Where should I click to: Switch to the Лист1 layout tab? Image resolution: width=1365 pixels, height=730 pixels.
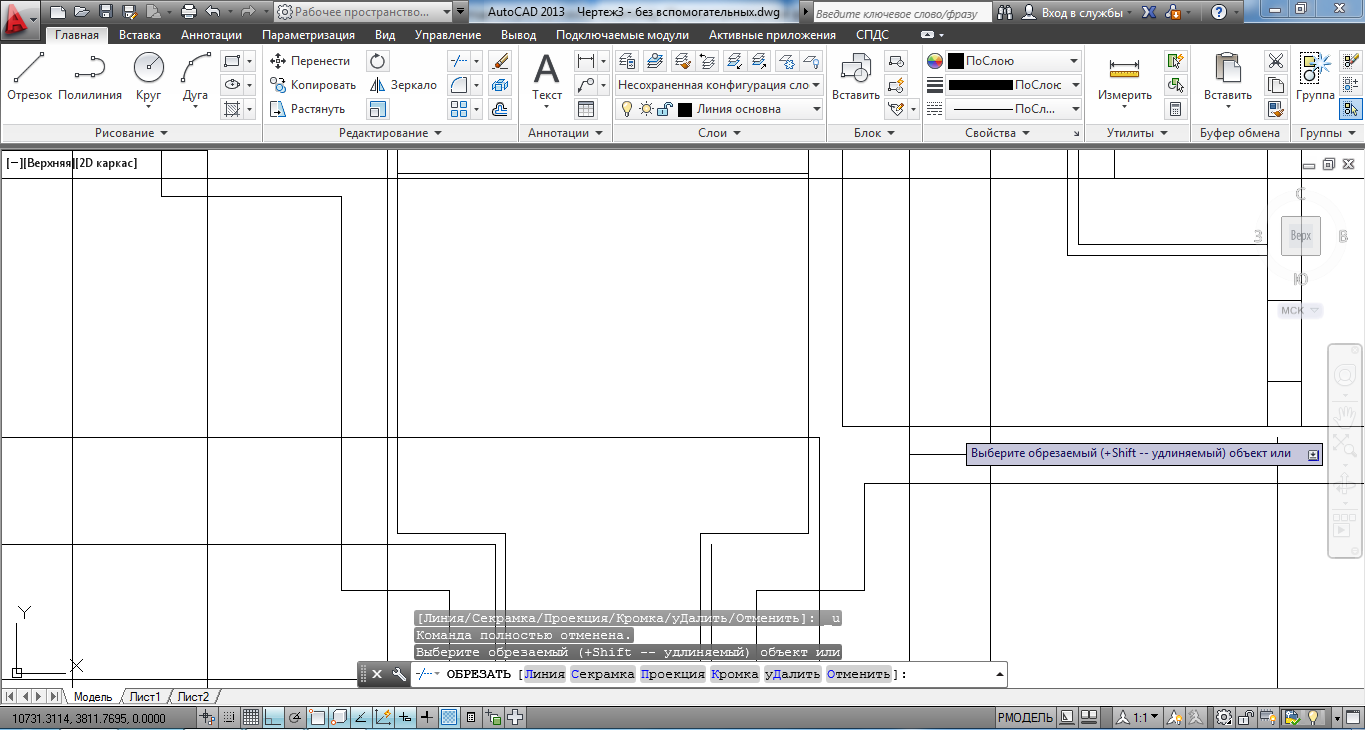click(145, 697)
